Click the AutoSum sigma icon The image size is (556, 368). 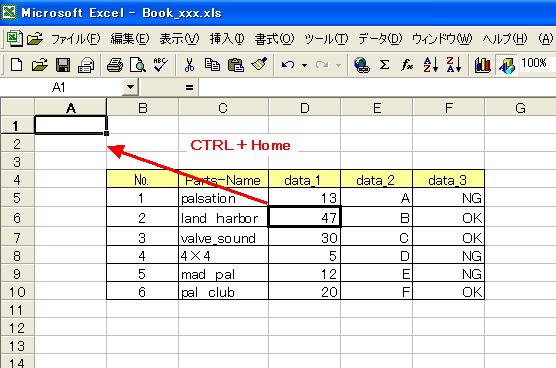[384, 65]
